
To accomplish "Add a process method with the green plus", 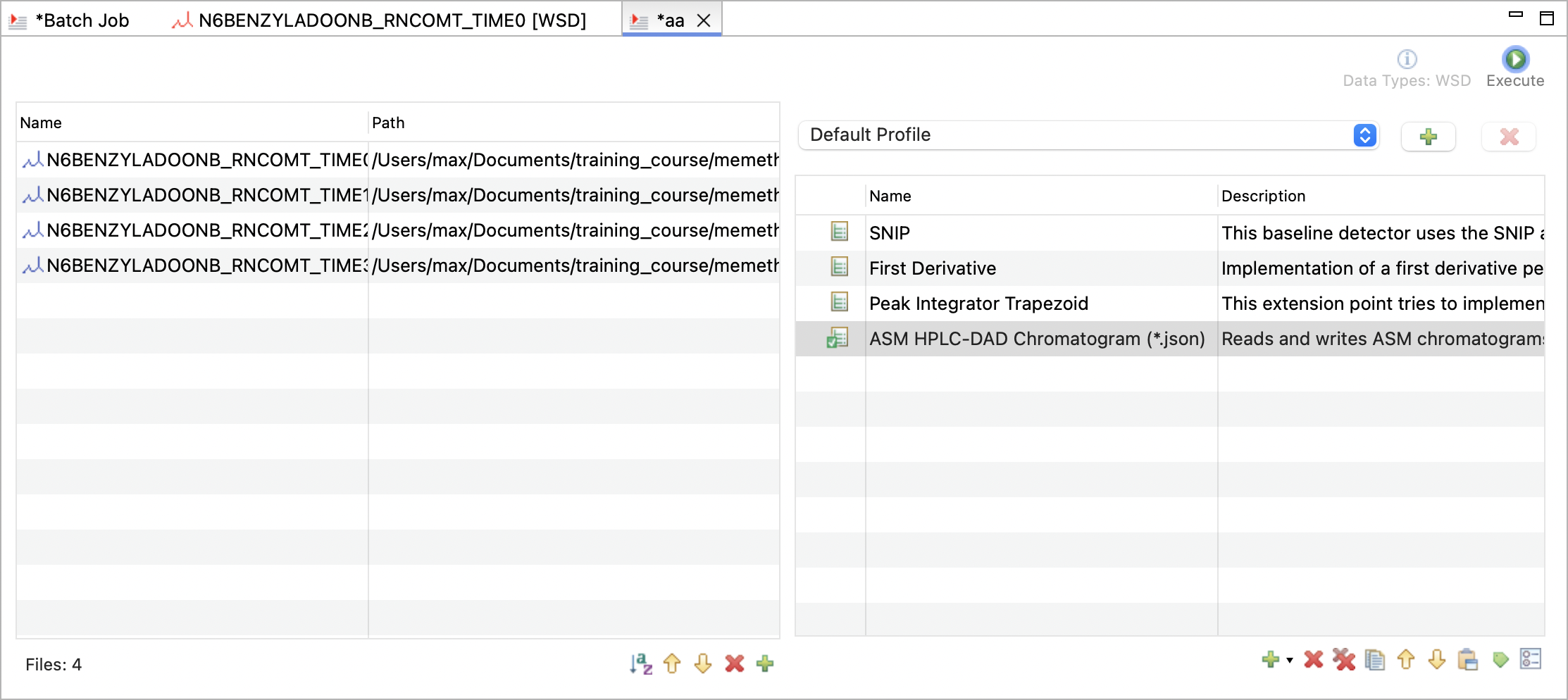I will click(1271, 660).
